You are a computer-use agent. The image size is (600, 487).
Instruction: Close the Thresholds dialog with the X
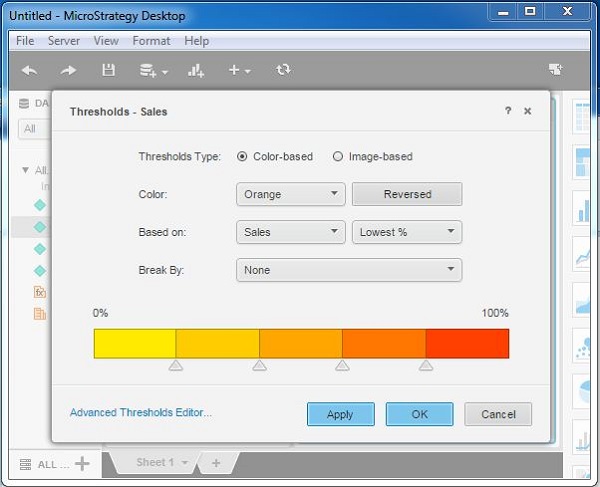tap(528, 111)
